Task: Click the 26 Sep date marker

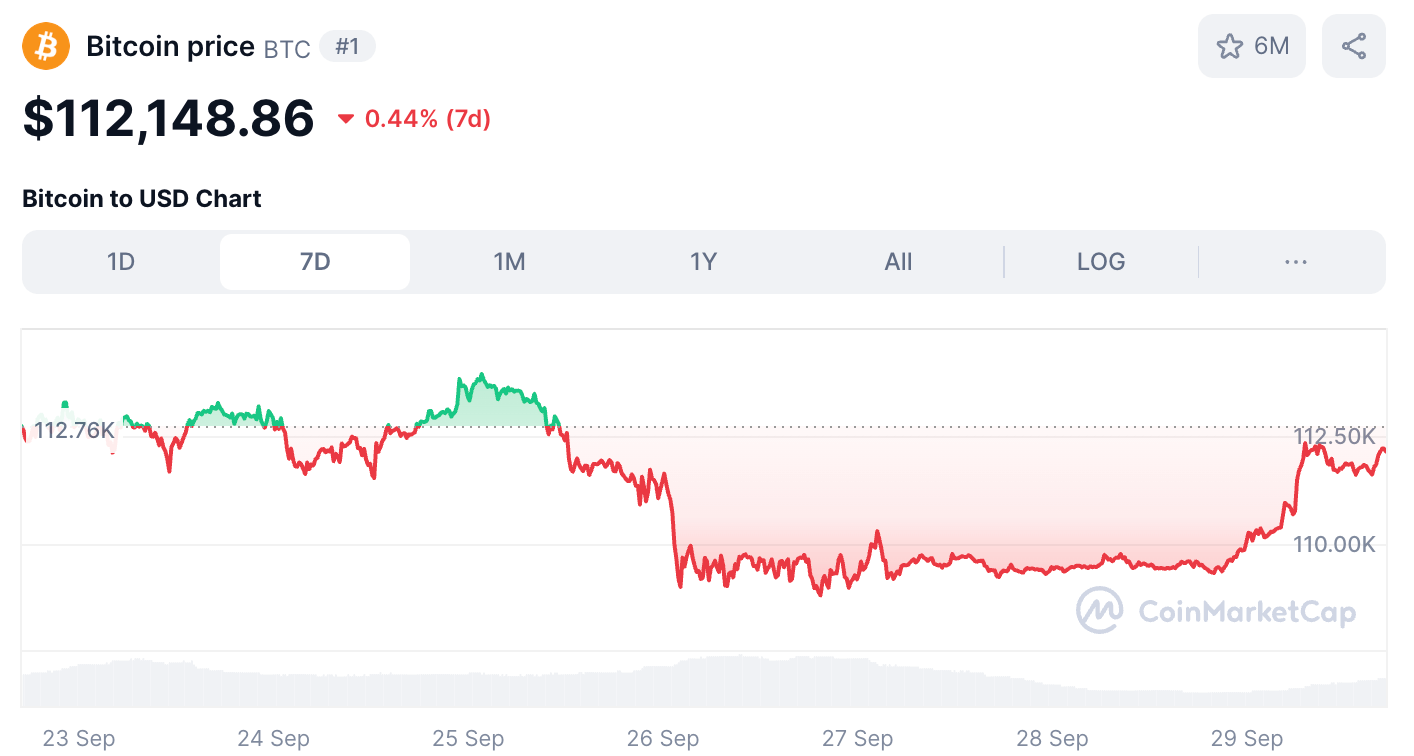Action: 663,739
